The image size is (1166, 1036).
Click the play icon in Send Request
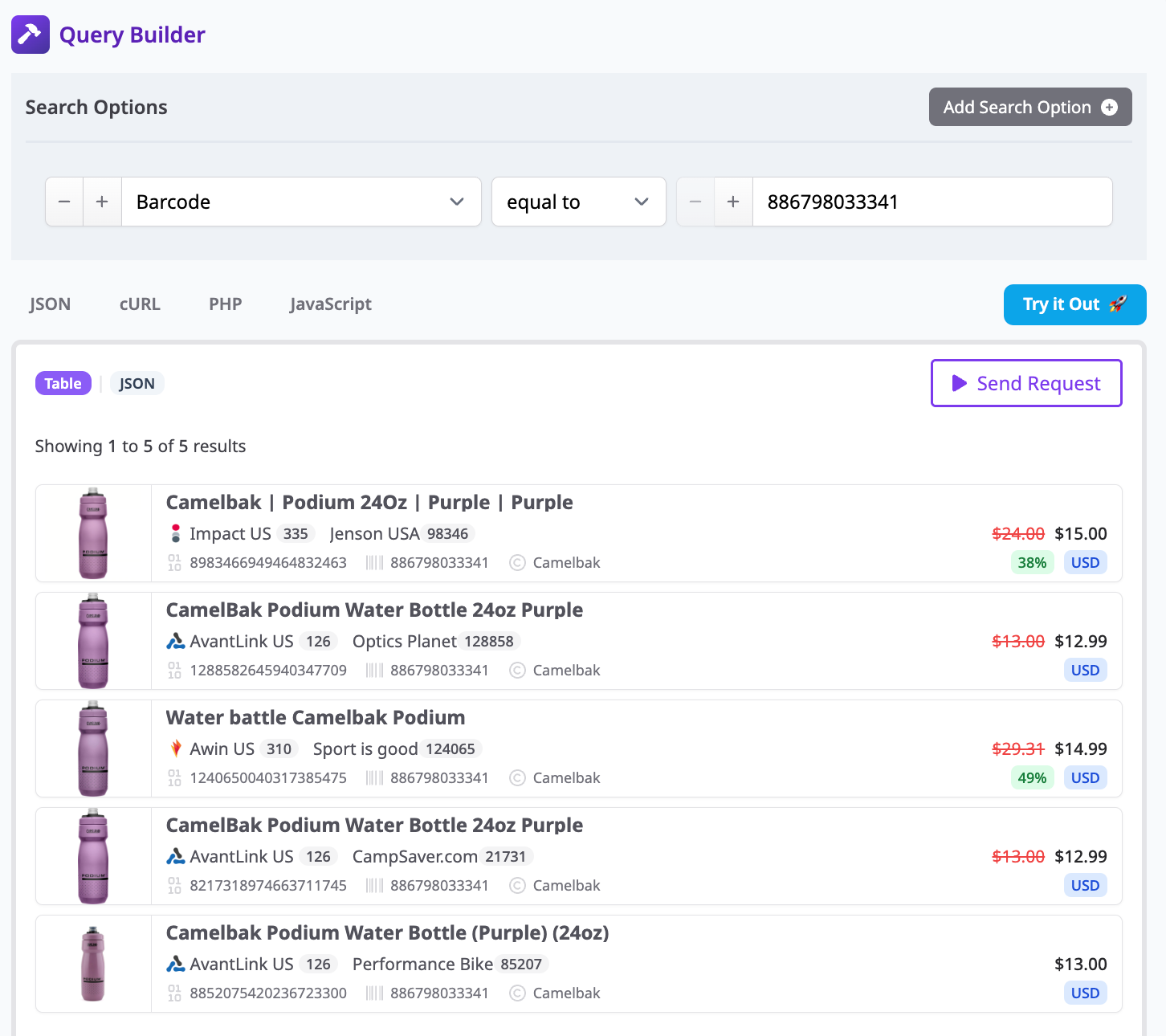959,383
